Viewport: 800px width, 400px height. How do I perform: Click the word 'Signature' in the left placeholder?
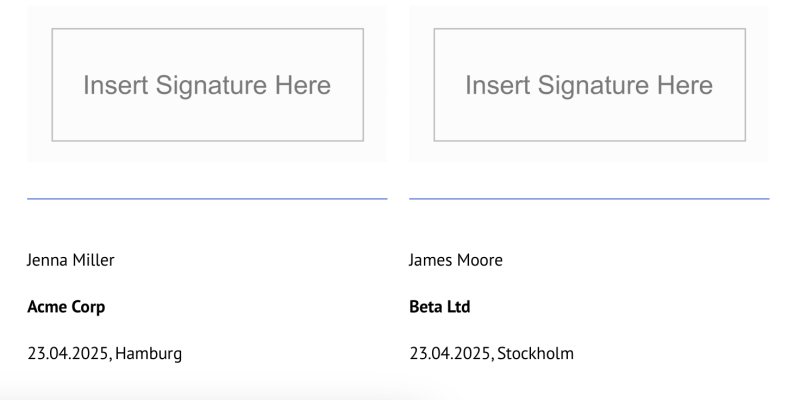tap(211, 86)
